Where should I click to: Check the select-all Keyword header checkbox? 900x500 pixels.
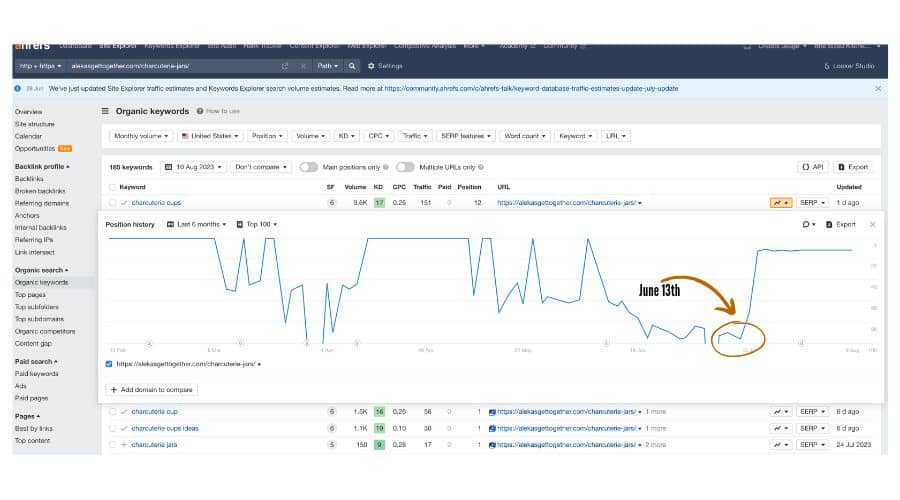112,187
